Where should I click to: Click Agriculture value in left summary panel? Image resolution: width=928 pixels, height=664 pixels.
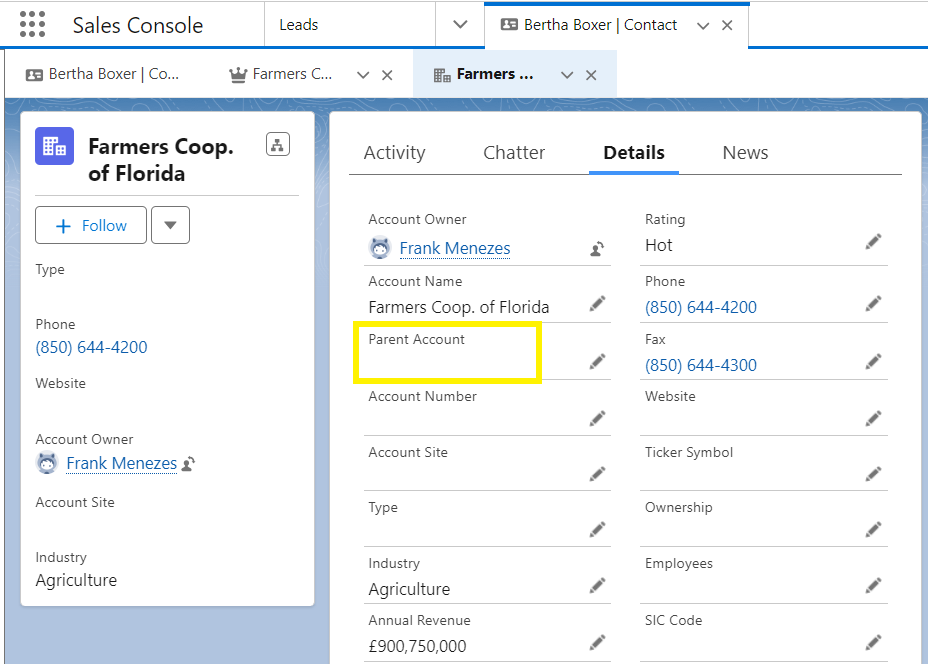coord(76,580)
